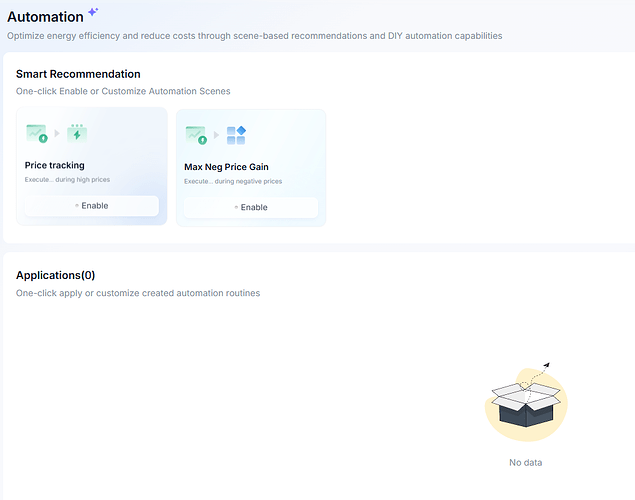Screen dimensions: 635x500
Task: Click 'One-click Enable or Customize Automation Scenes' text
Action: 123,91
